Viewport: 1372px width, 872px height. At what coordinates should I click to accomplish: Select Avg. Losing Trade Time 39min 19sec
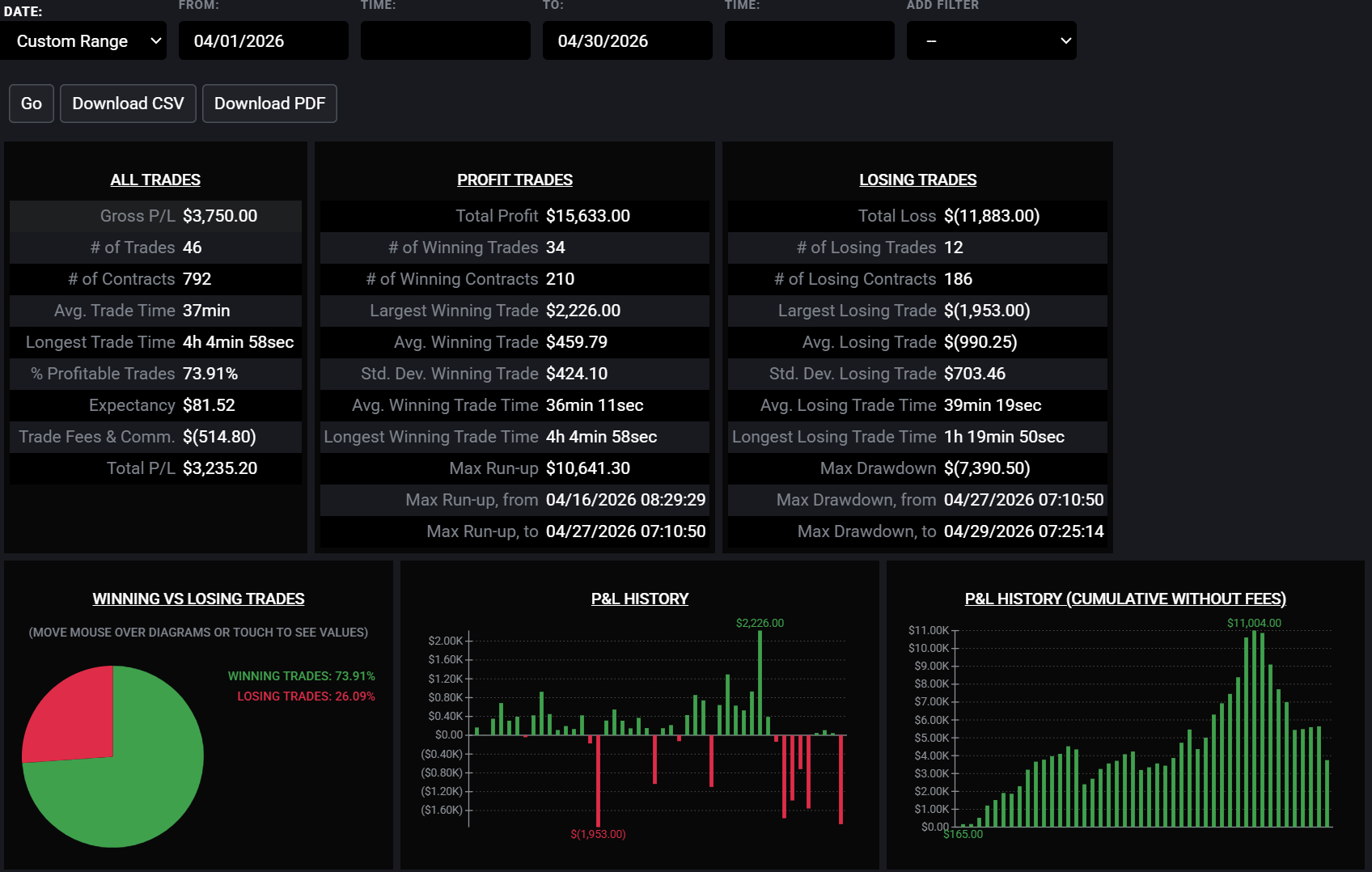pyautogui.click(x=993, y=405)
